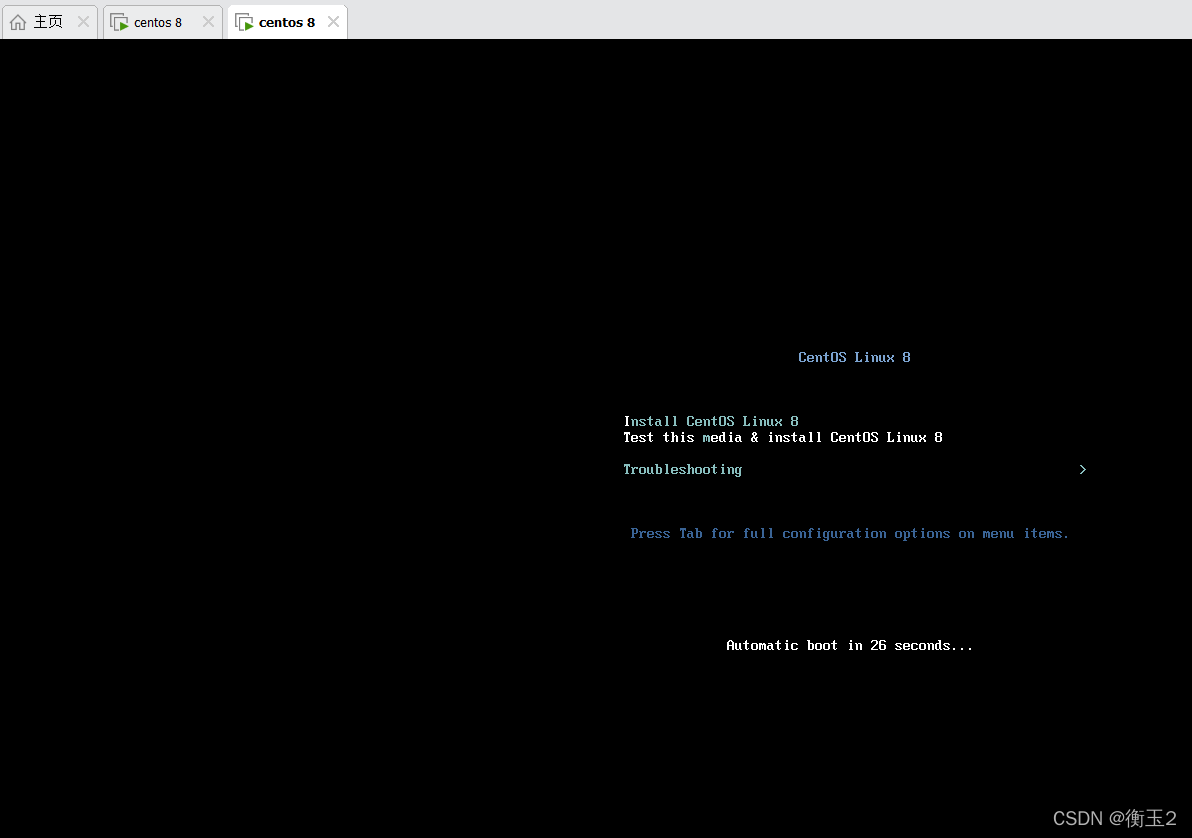This screenshot has width=1192, height=838.
Task: Click the CentOS Linux 8 title text
Action: (854, 357)
